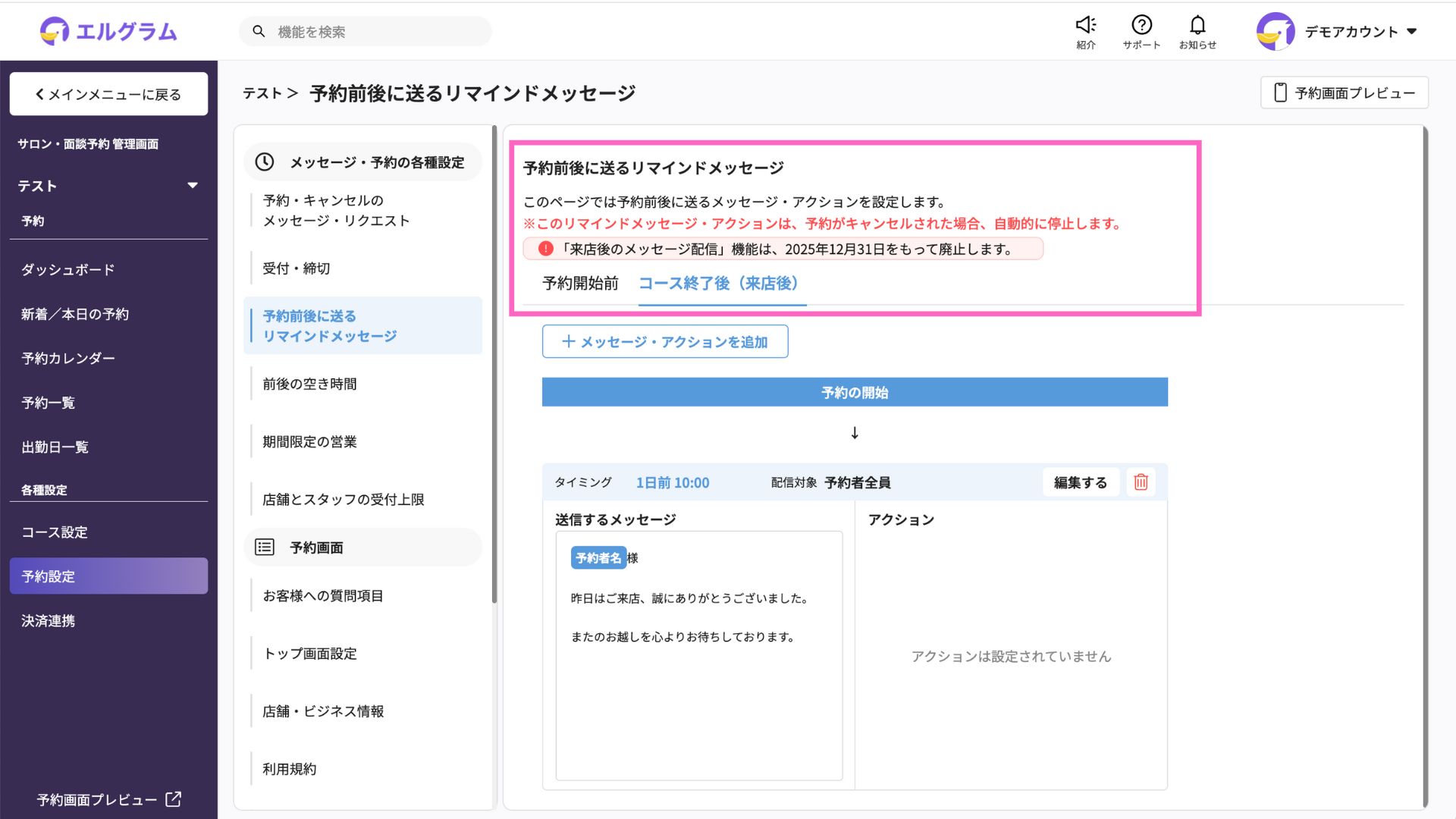Open 予約画面プレビュー button at top right

tap(1344, 93)
